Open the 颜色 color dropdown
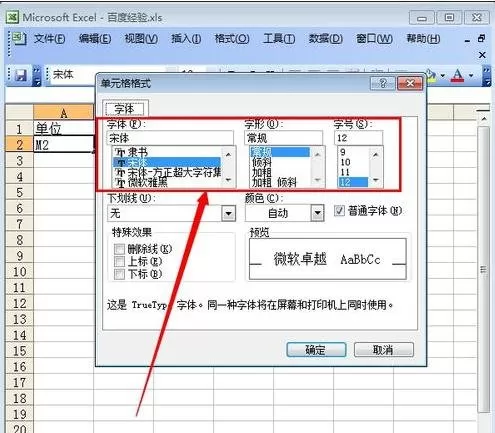The height and width of the screenshot is (433, 495). [x=317, y=213]
